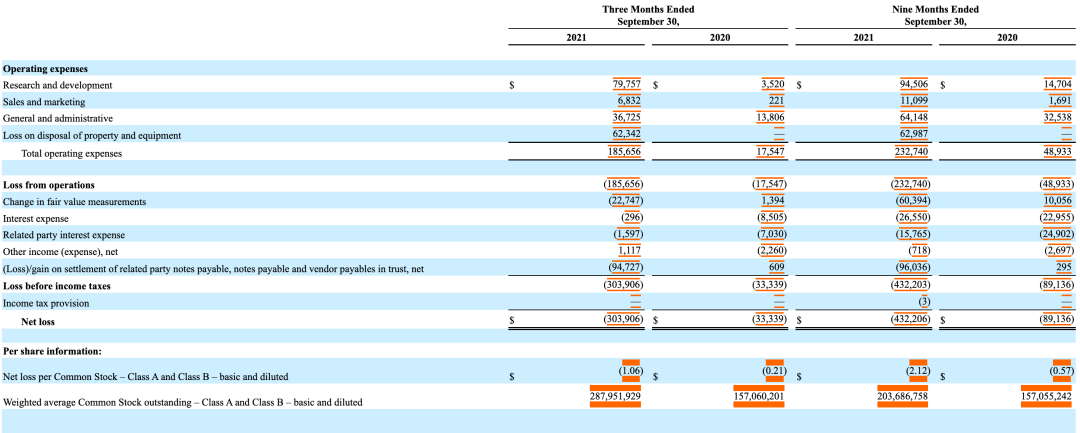Click the 'Three Months Ended September 30,' header
Screen dimensions: 1080x433
coord(648,16)
